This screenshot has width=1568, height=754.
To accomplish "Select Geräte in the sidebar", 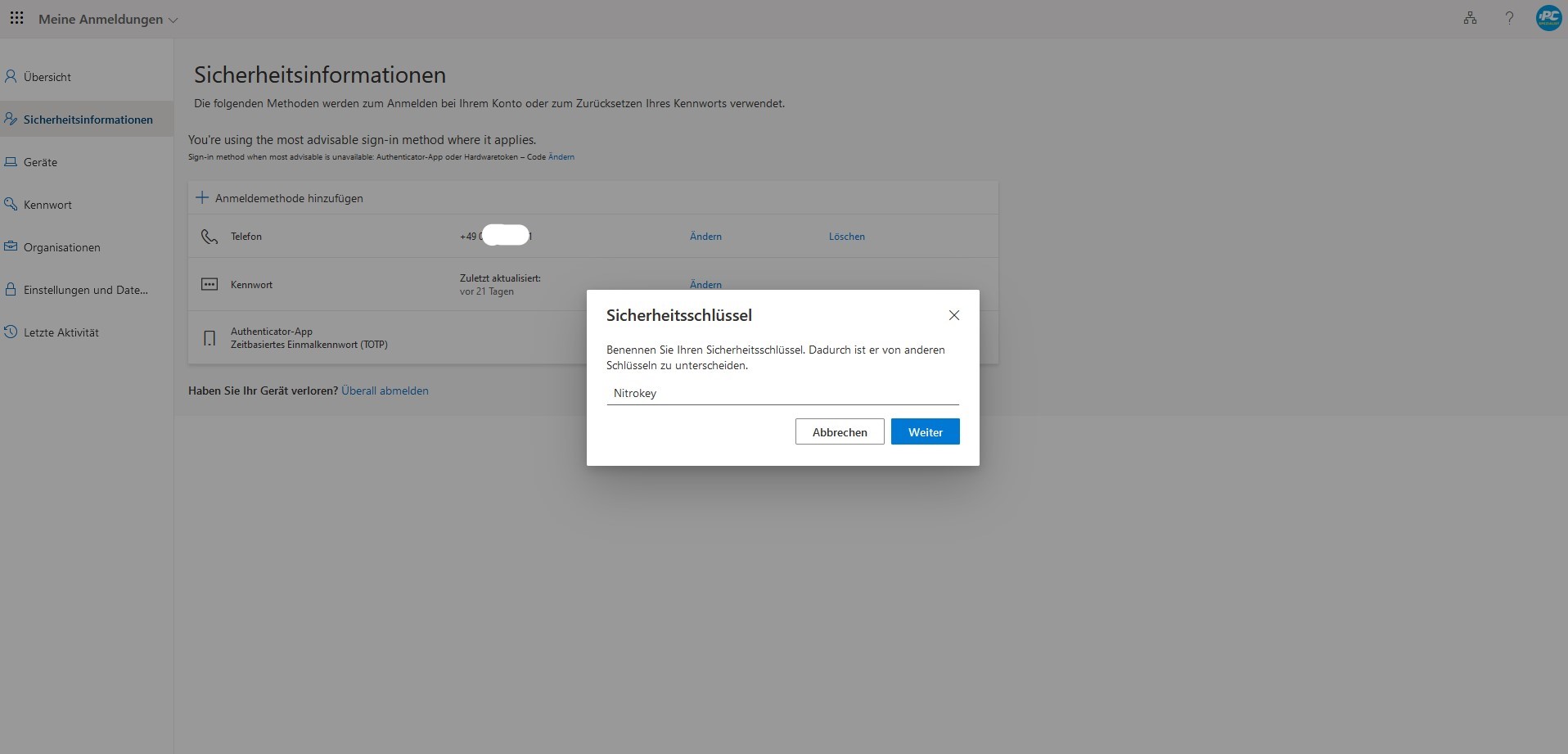I will [40, 162].
